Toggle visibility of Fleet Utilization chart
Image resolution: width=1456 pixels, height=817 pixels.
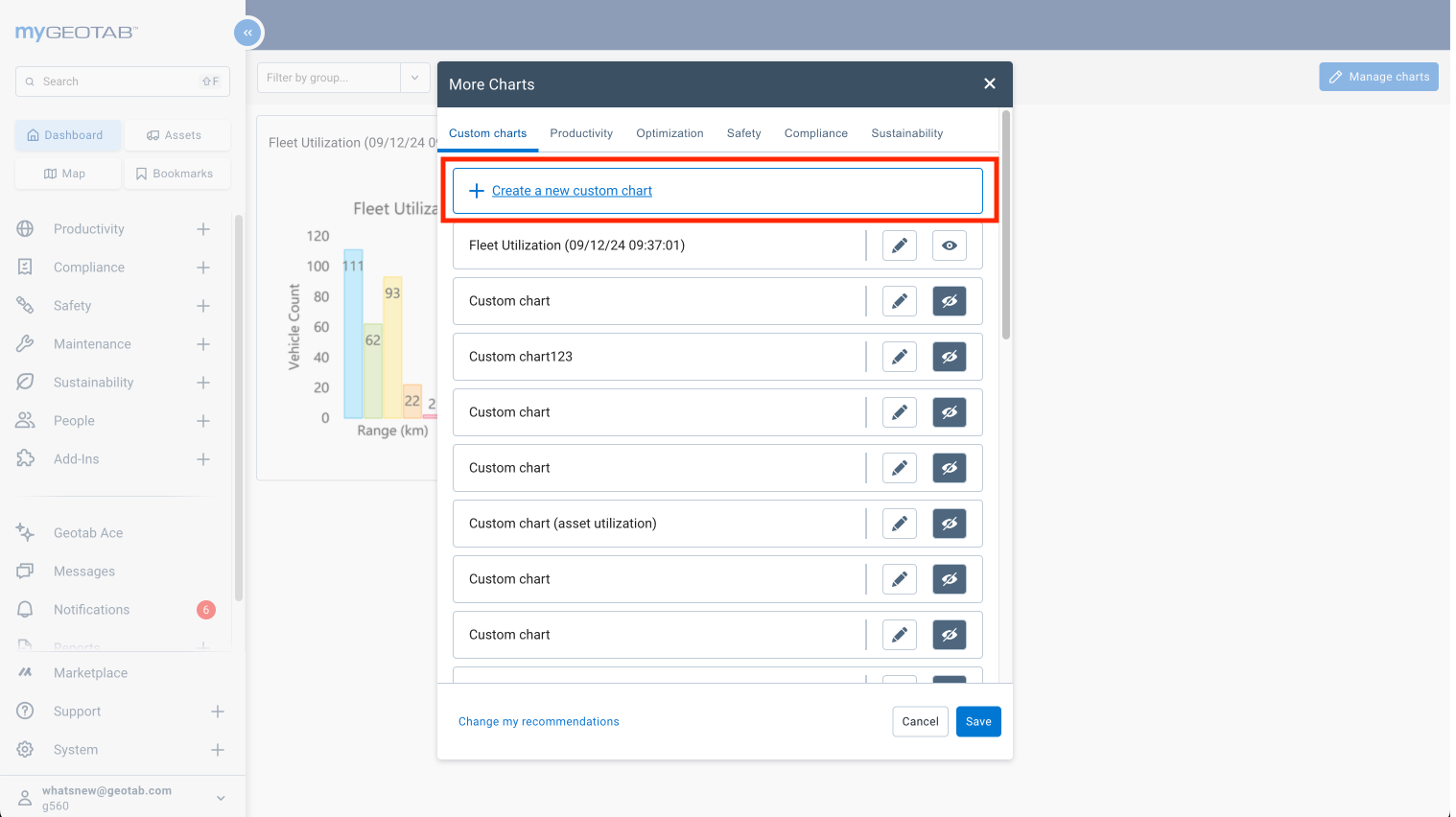[x=949, y=245]
